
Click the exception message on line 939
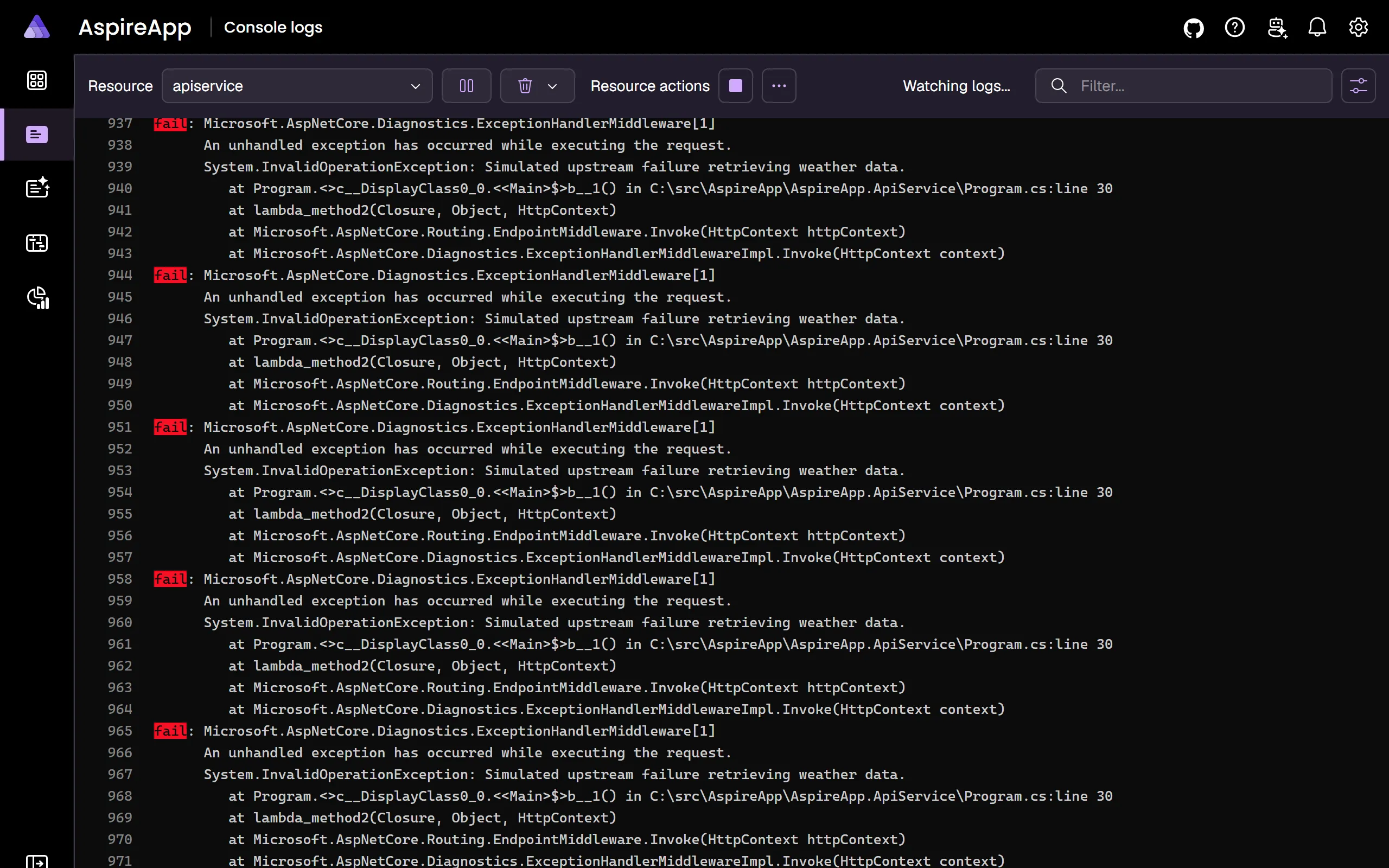[554, 167]
